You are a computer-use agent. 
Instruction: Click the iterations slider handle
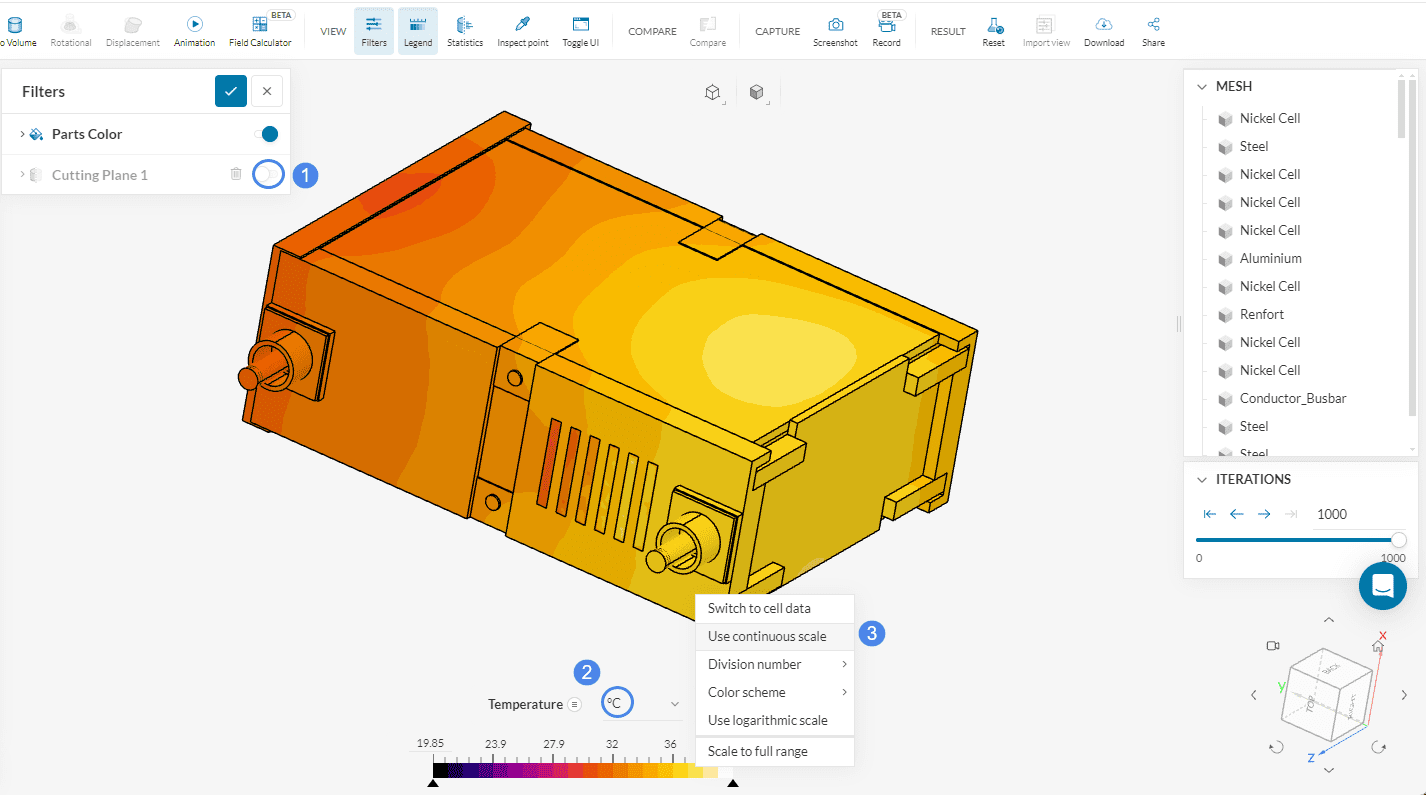coord(1398,540)
